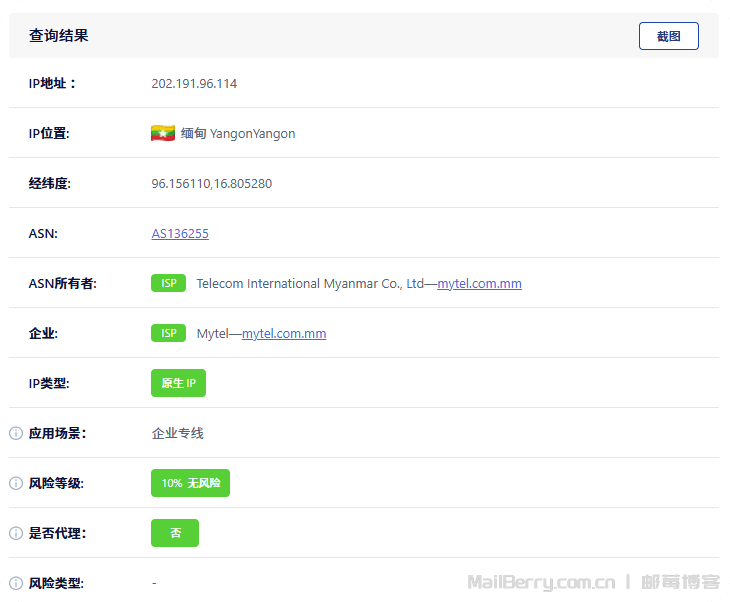Click the green 否 proxy badge
730x602 pixels.
(175, 533)
